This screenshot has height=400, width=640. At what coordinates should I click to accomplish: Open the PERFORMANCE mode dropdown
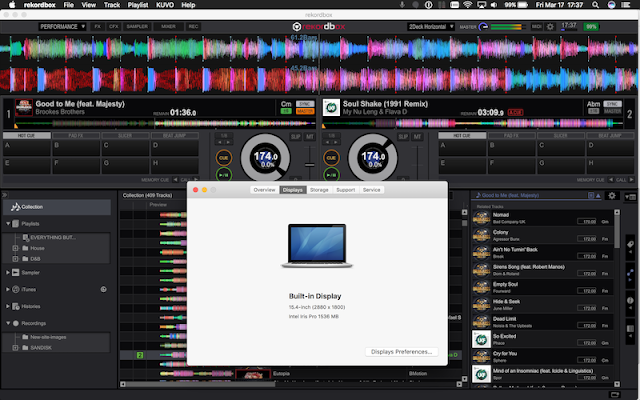coord(62,27)
